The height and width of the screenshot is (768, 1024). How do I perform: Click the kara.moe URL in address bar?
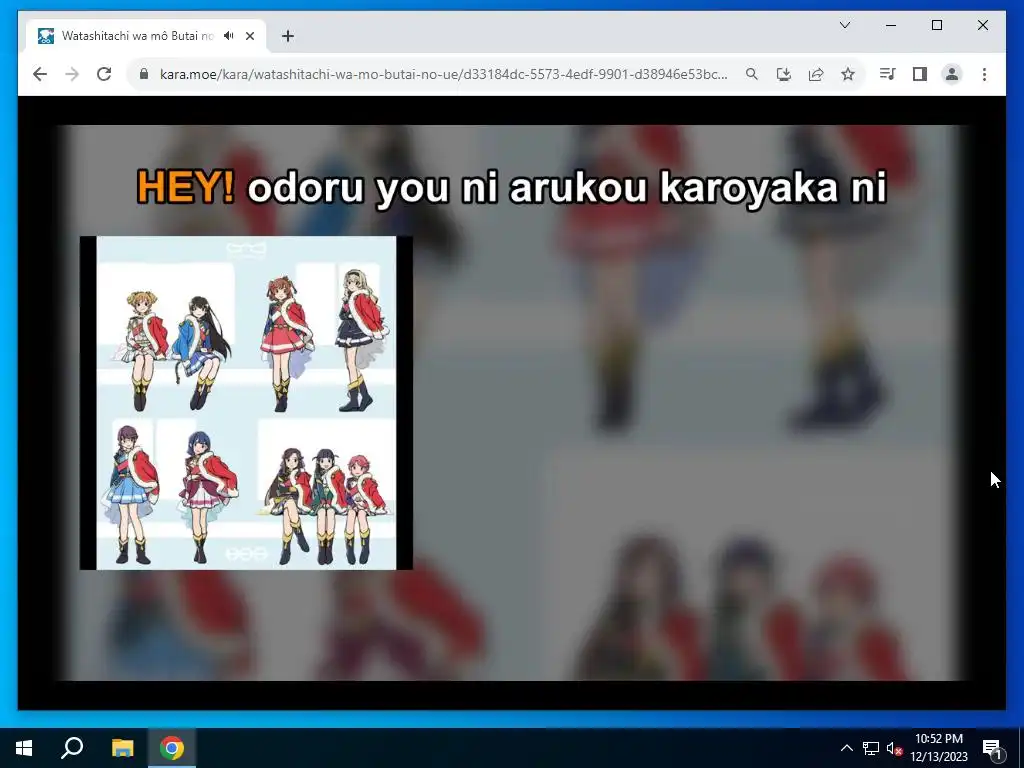443,74
